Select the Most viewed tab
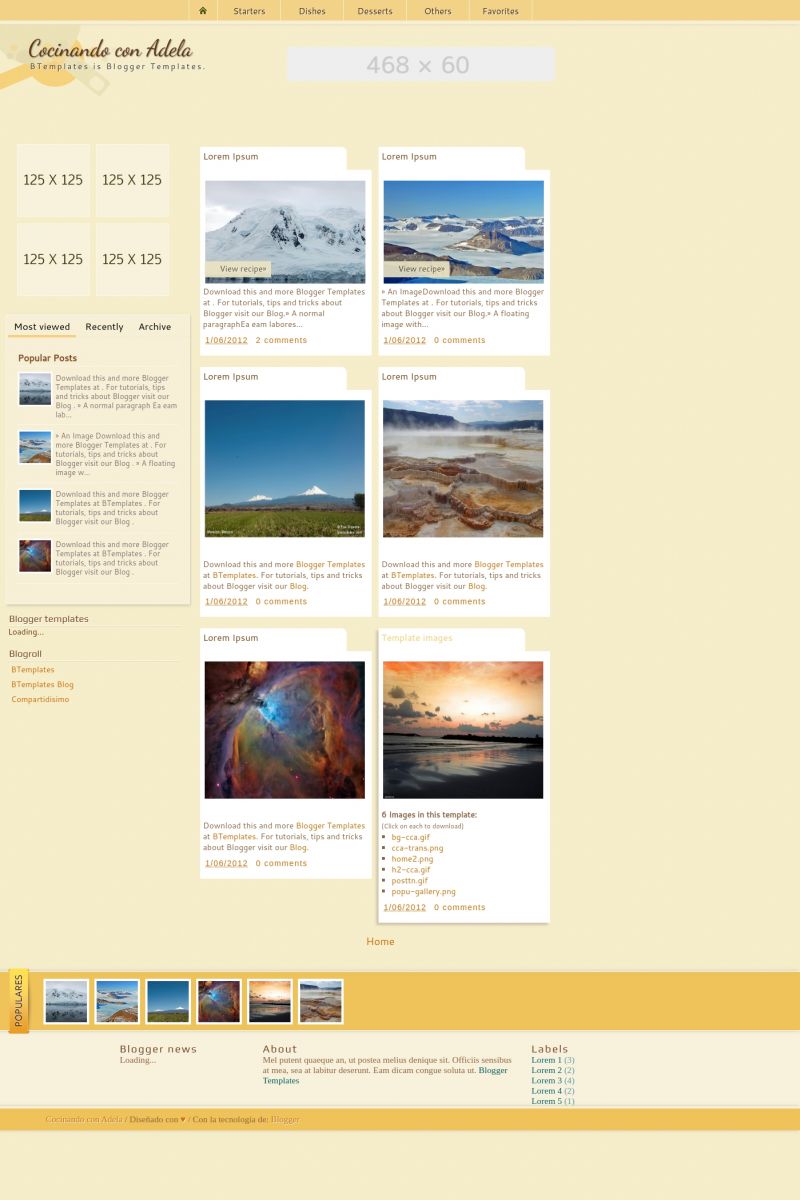This screenshot has height=1200, width=800. (42, 327)
